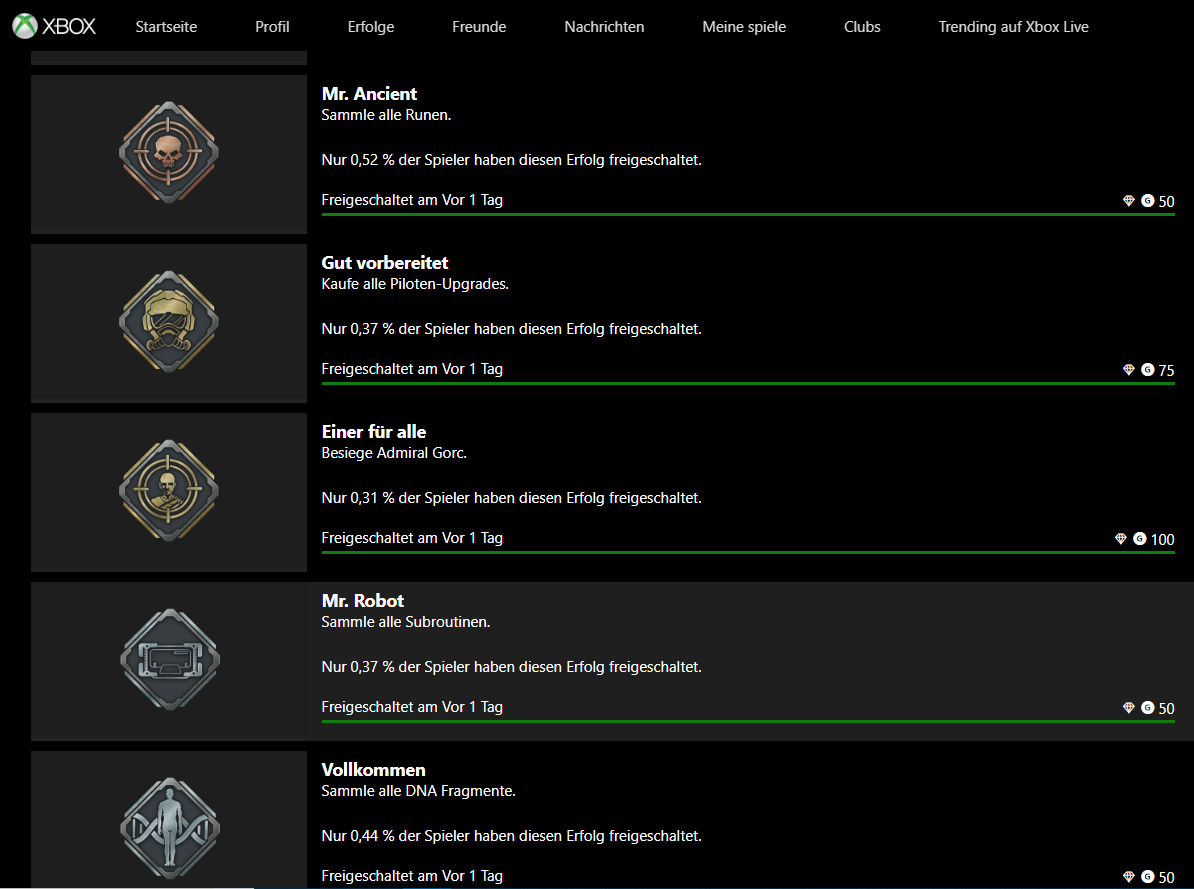The height and width of the screenshot is (889, 1194).
Task: Open the Profil menu item
Action: (x=272, y=27)
